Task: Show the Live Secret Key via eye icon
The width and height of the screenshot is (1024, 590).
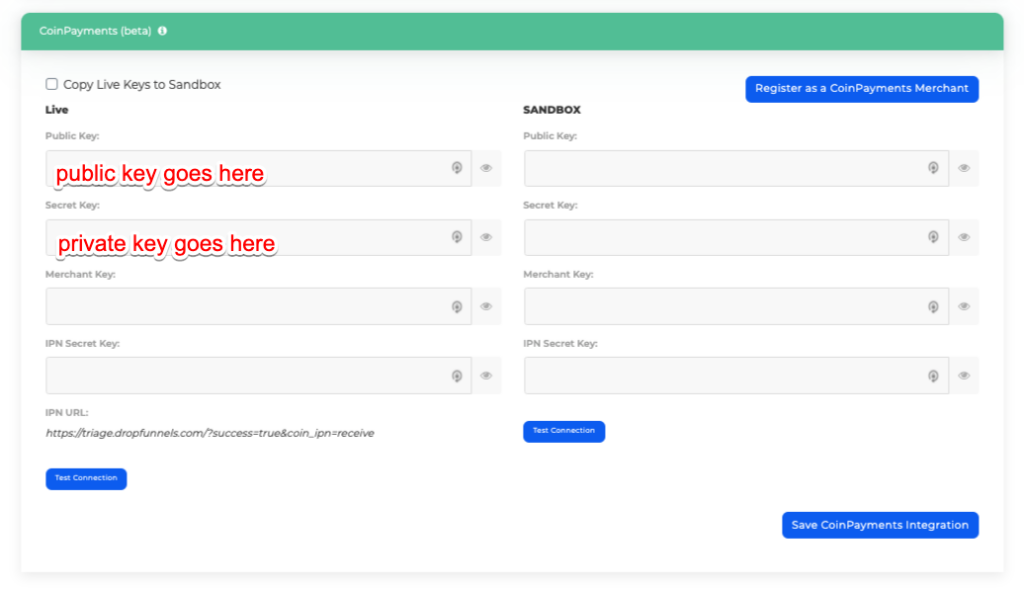Action: 486,237
